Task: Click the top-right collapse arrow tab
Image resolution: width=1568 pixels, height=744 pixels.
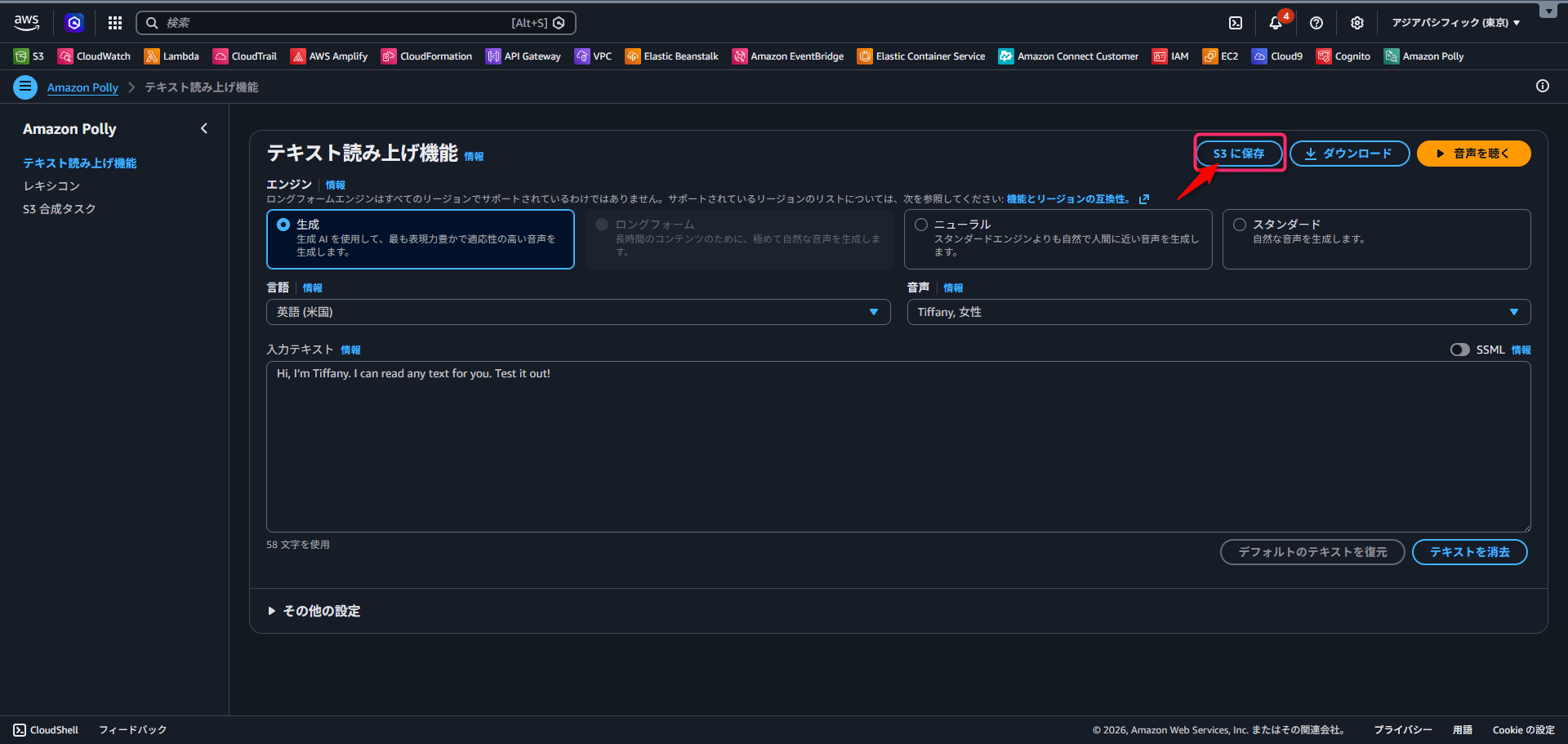Action: [x=1548, y=11]
